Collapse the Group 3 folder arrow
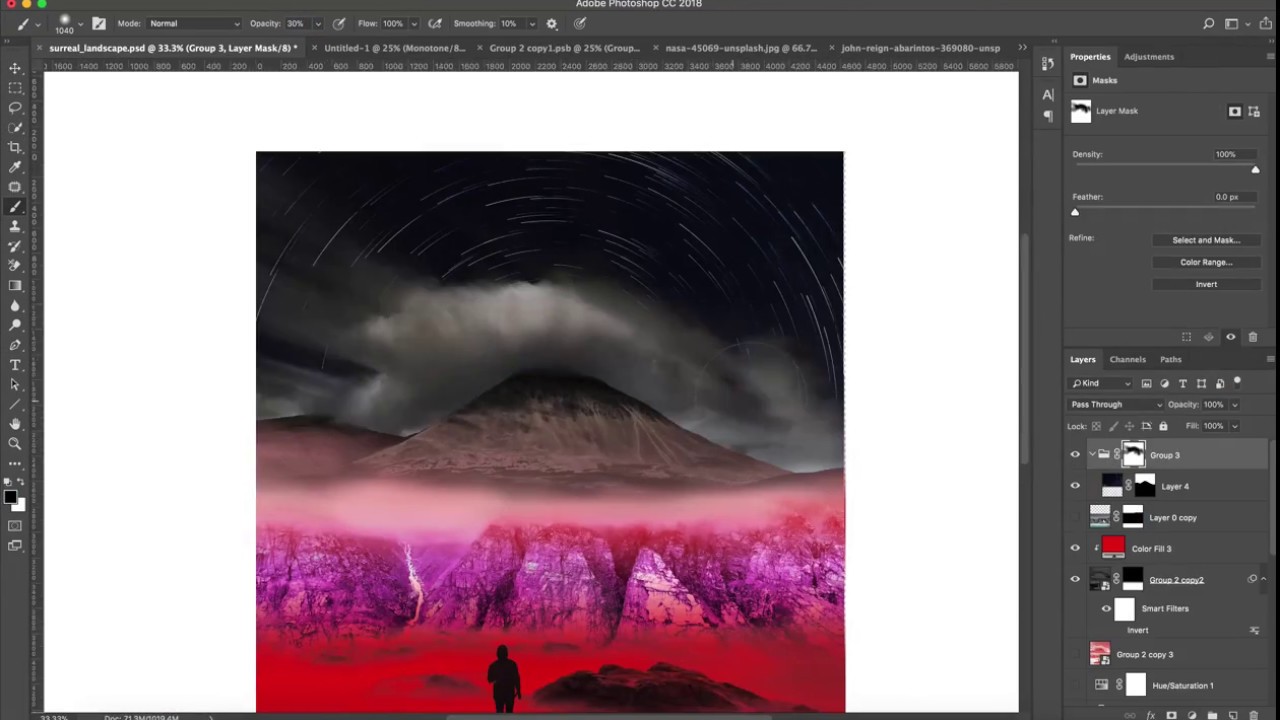Image resolution: width=1280 pixels, height=720 pixels. click(1091, 455)
